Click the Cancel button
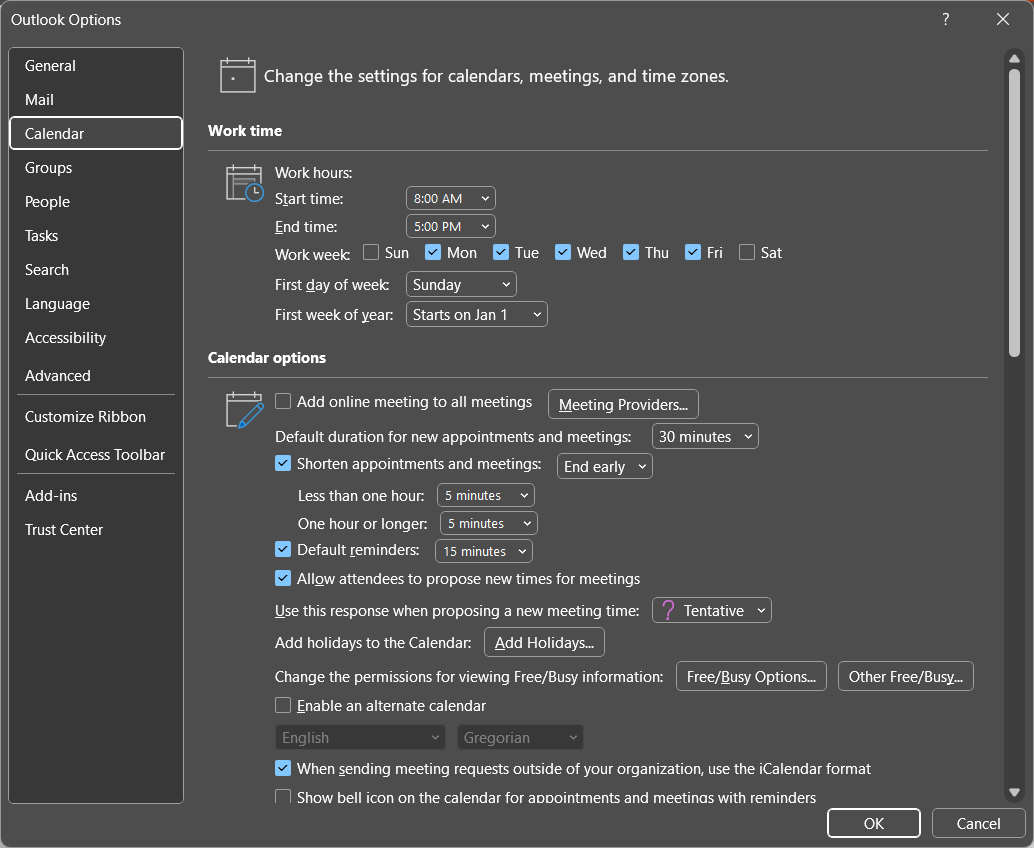This screenshot has width=1034, height=848. [x=978, y=823]
